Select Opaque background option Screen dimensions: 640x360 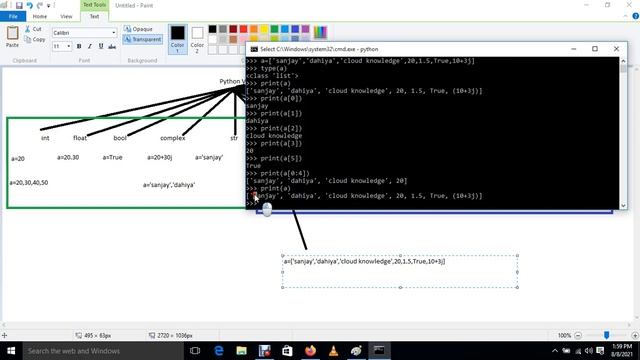pyautogui.click(x=138, y=29)
